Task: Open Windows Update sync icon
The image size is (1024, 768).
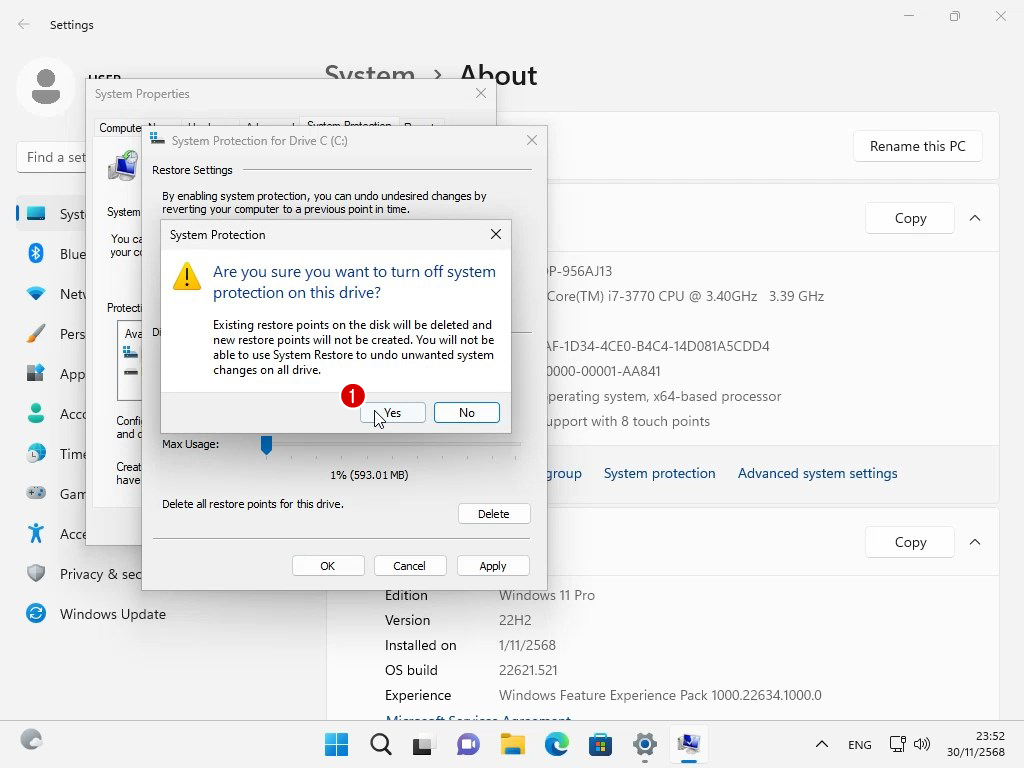Action: click(x=36, y=614)
